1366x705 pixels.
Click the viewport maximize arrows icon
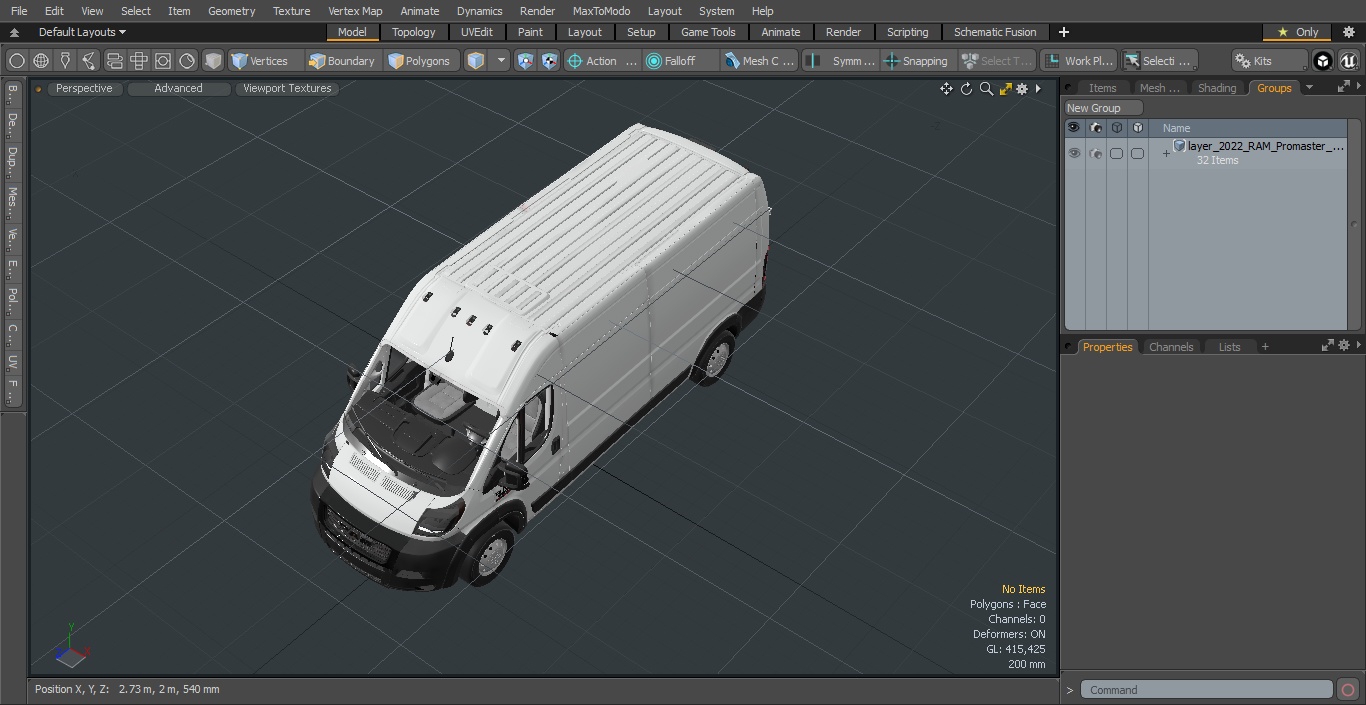click(1006, 89)
